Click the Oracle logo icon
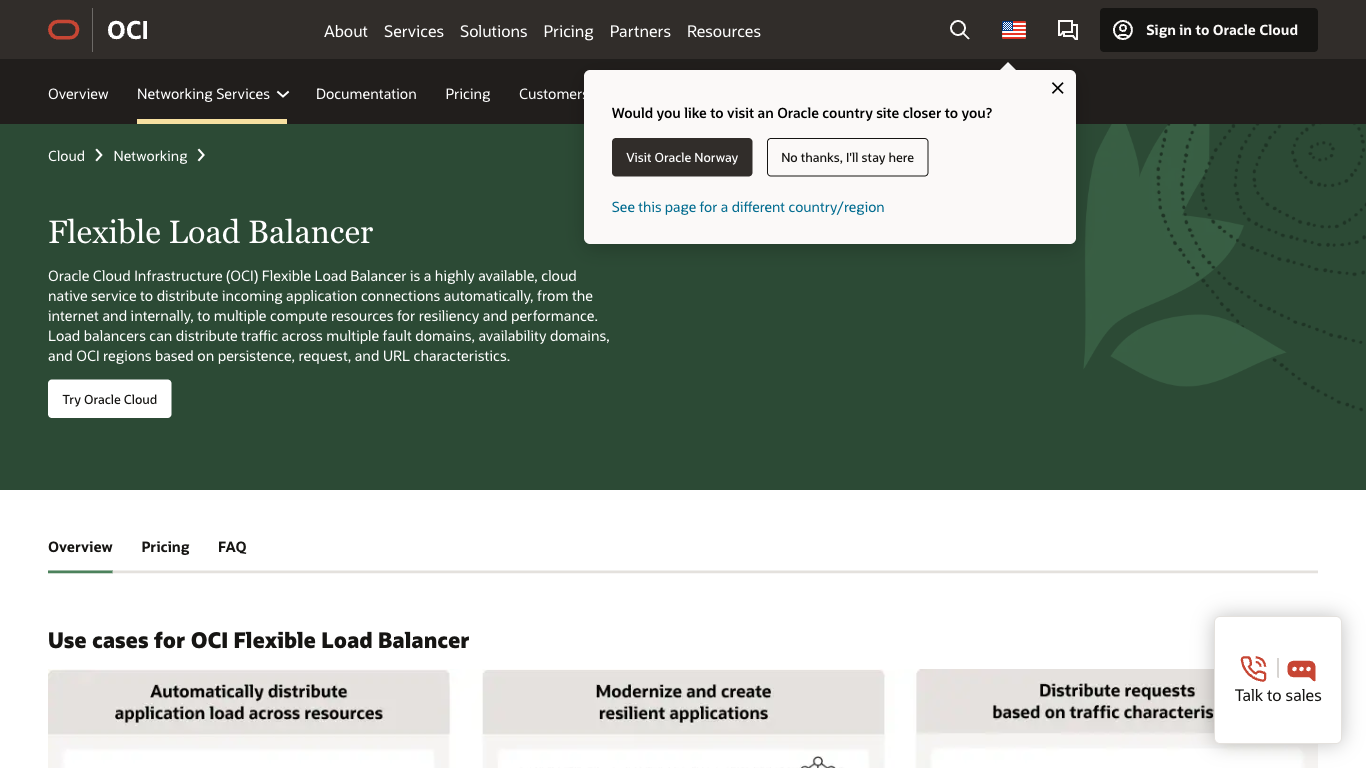Screen dimensions: 1366x768 (64, 30)
